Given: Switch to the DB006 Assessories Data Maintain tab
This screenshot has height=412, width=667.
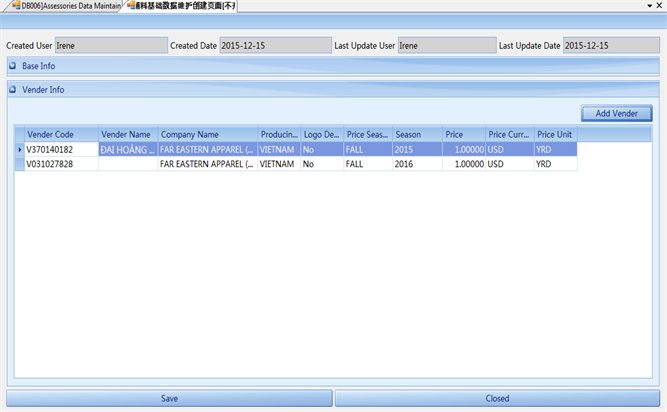Looking at the screenshot, I should pos(70,6).
